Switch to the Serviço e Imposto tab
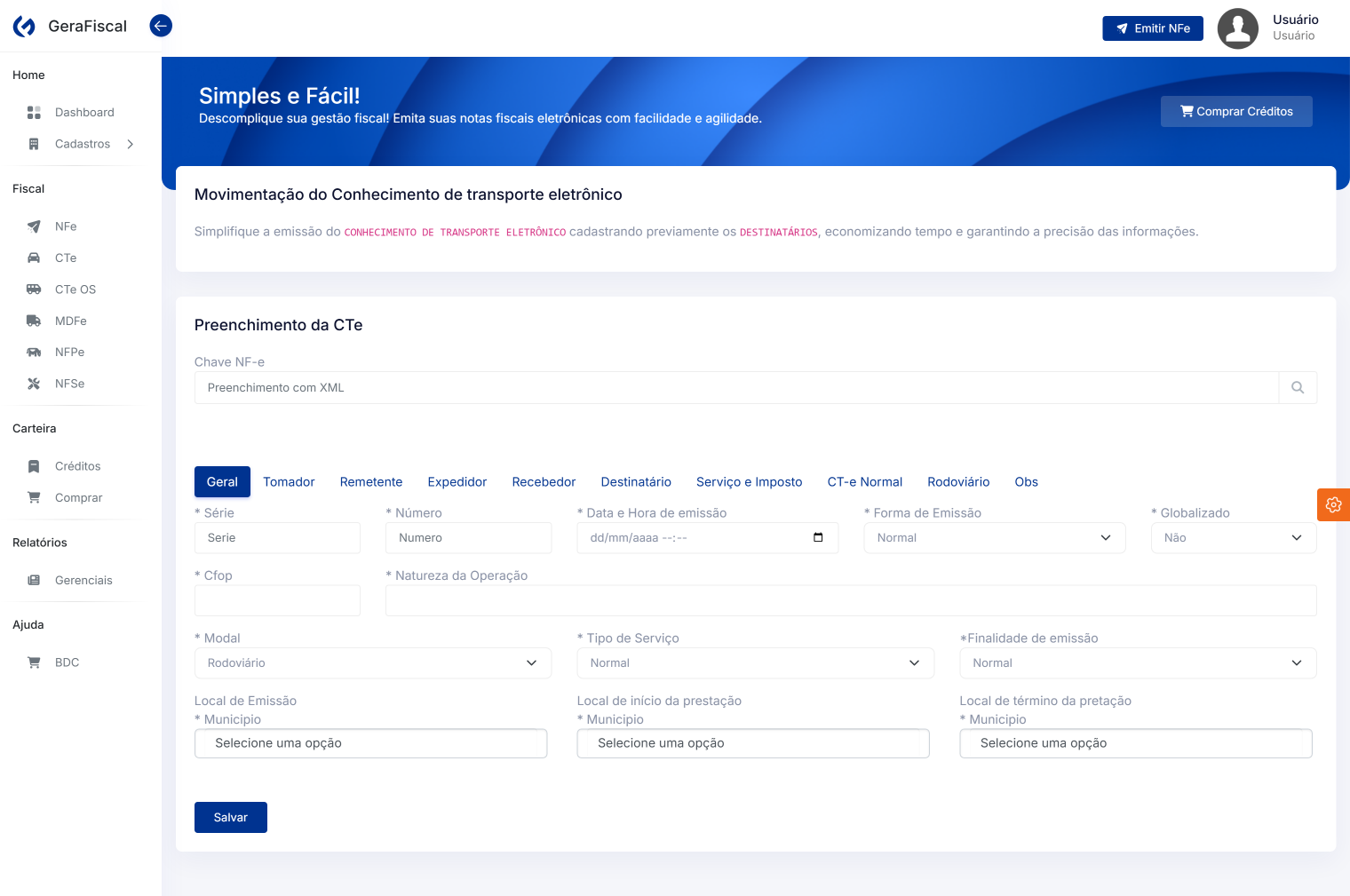Image resolution: width=1350 pixels, height=896 pixels. [750, 482]
